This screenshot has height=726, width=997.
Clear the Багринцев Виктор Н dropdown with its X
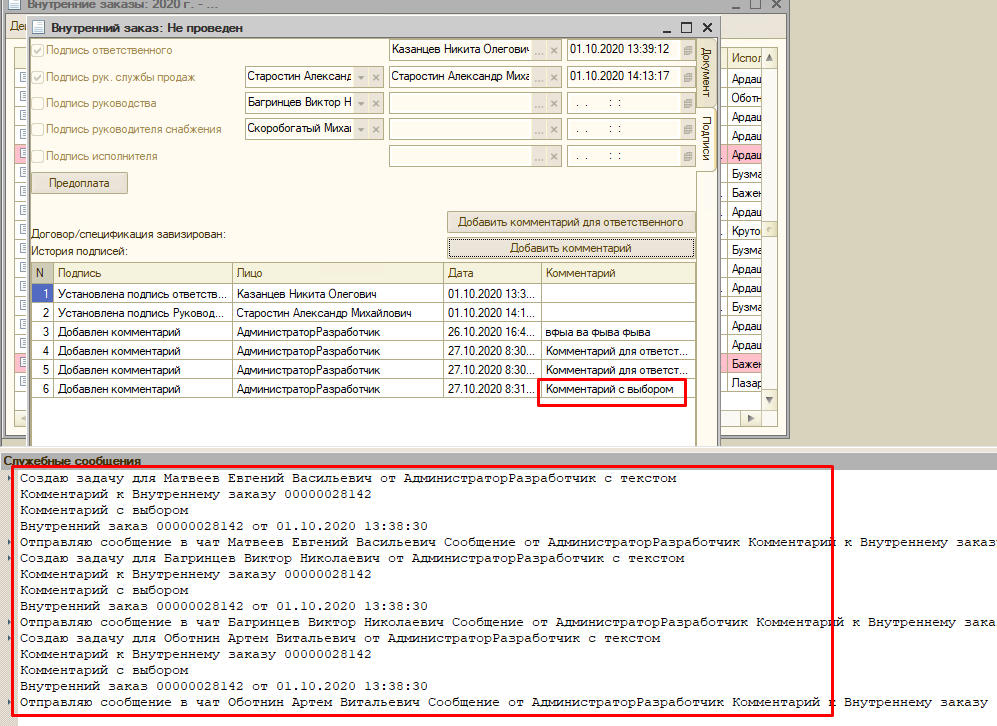(376, 103)
